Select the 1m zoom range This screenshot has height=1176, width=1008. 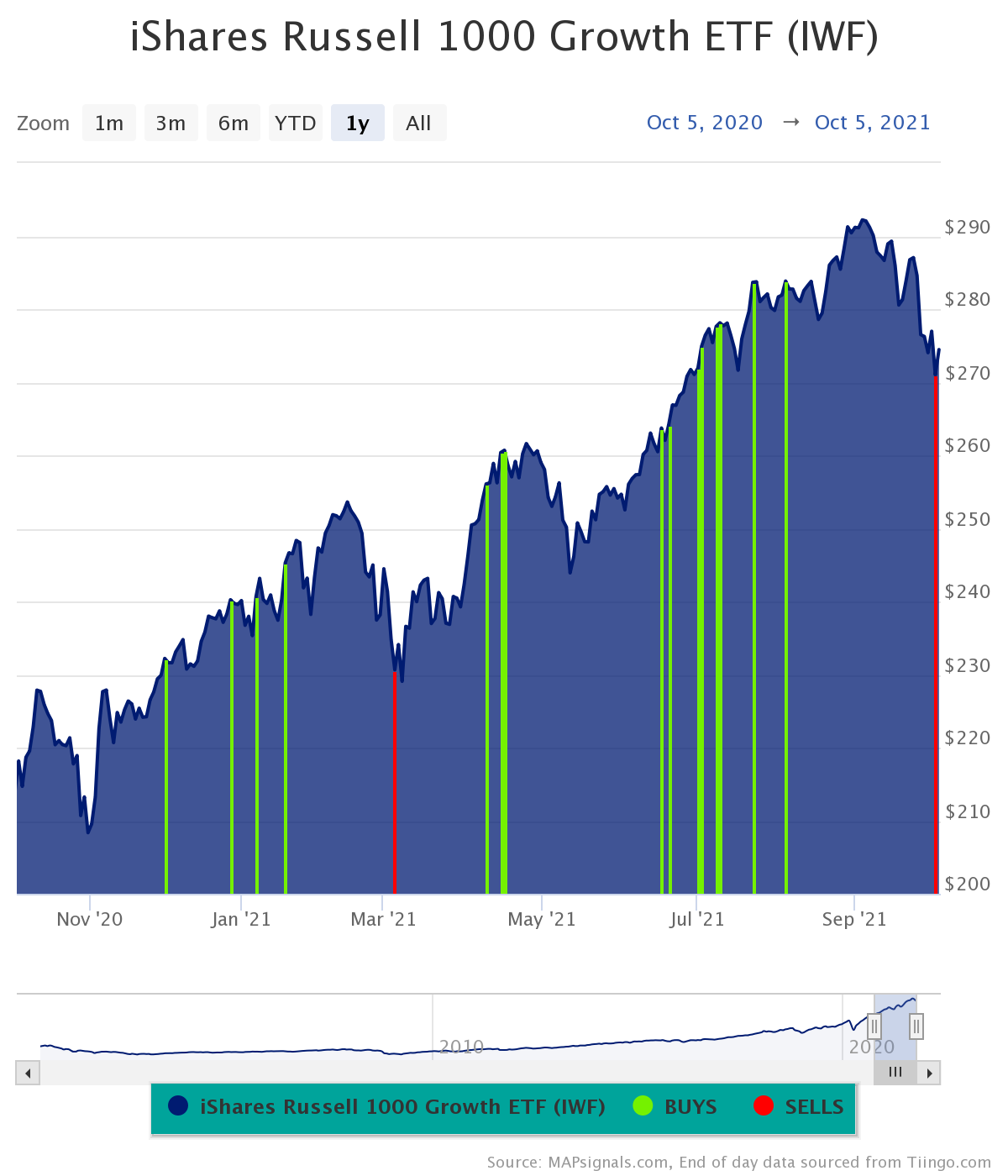pos(109,123)
